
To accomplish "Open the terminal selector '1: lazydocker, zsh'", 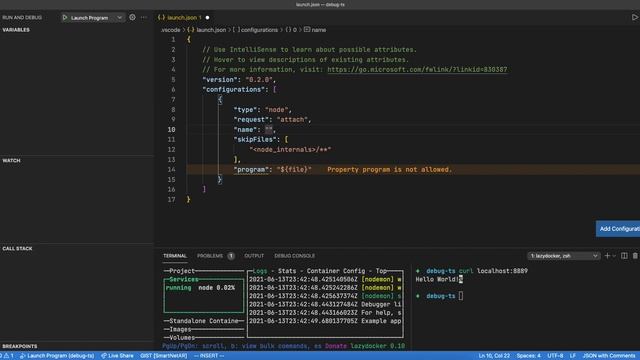I will pos(564,256).
